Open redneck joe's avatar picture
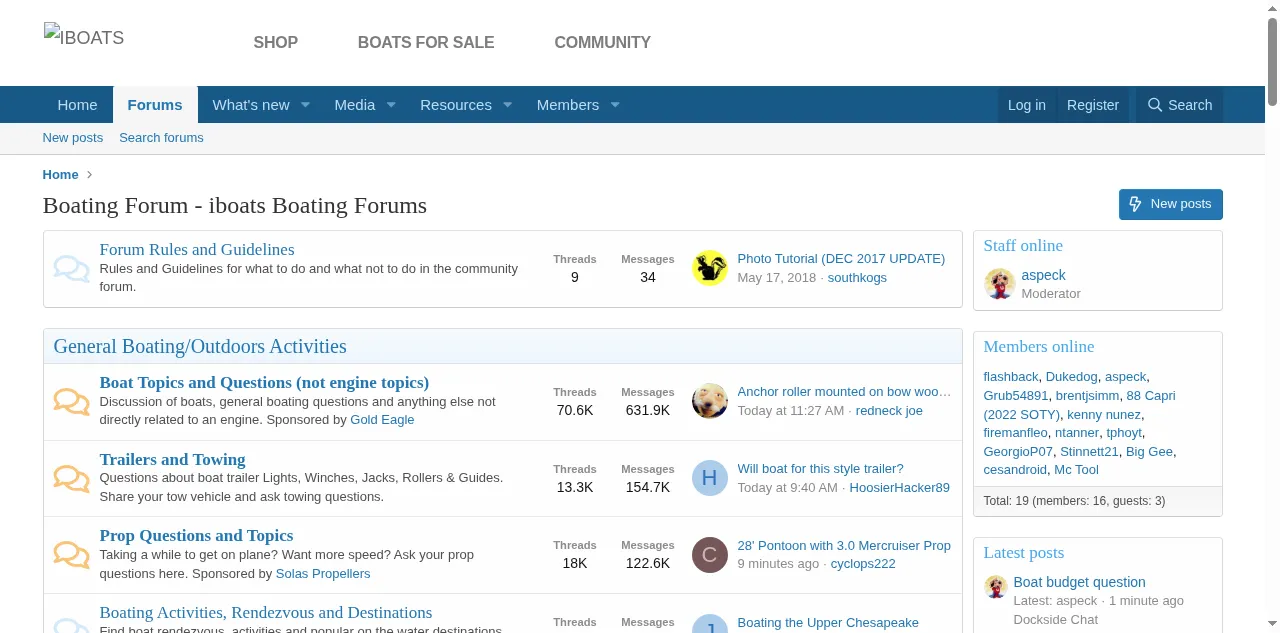 (710, 401)
